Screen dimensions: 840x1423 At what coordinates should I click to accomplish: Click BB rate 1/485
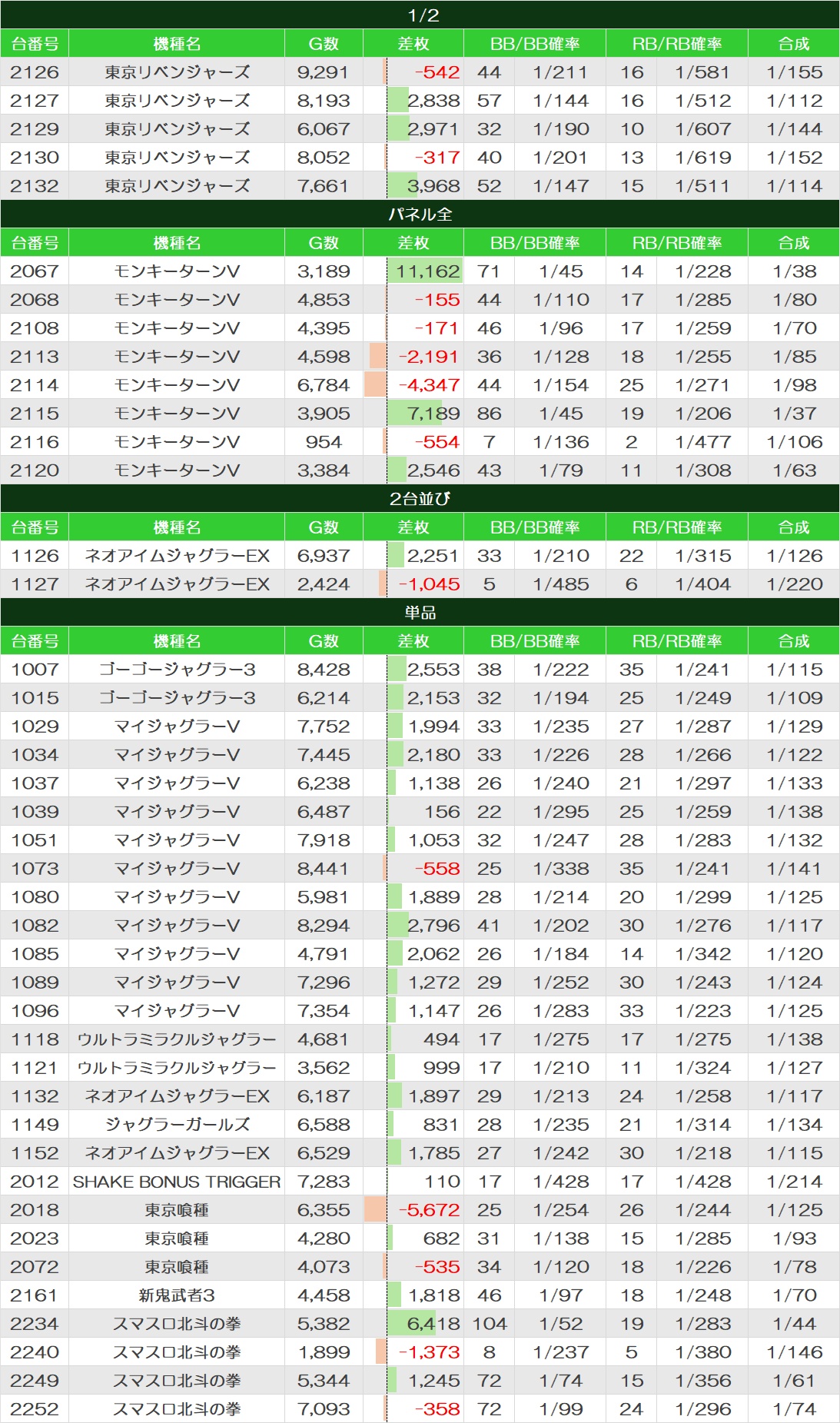(x=560, y=584)
